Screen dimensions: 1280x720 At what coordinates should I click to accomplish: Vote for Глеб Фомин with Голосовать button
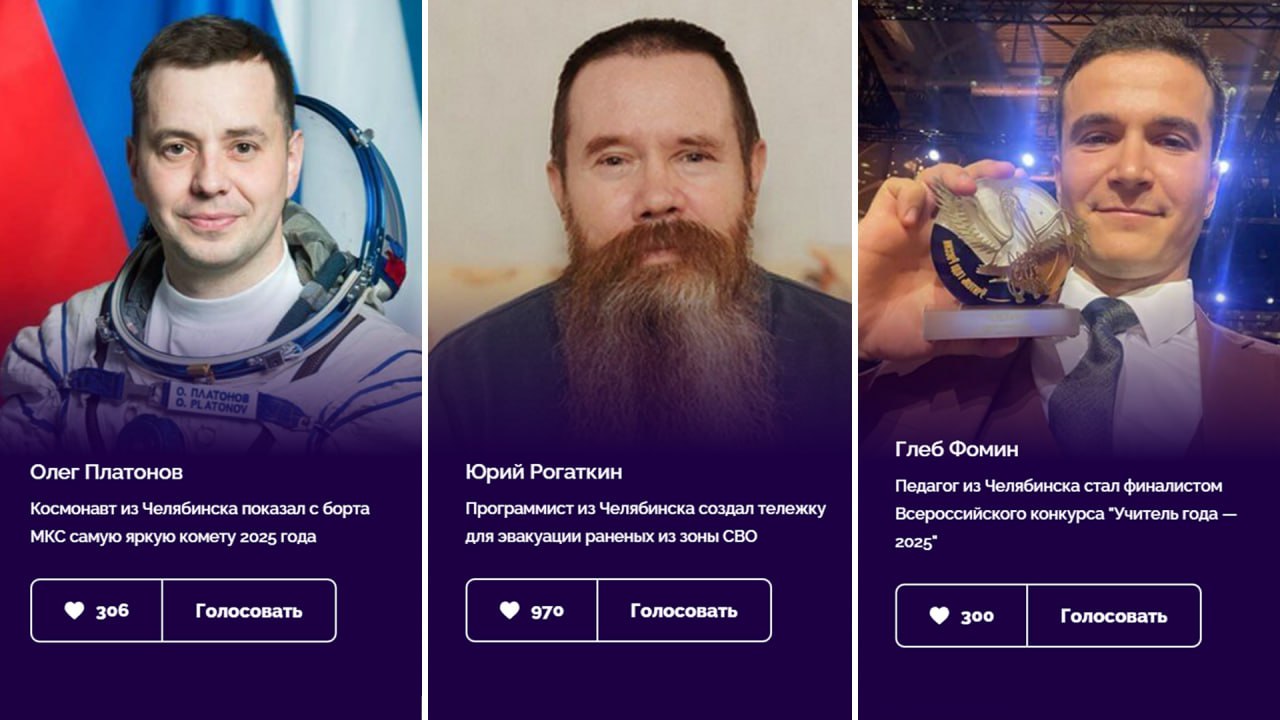click(1114, 616)
